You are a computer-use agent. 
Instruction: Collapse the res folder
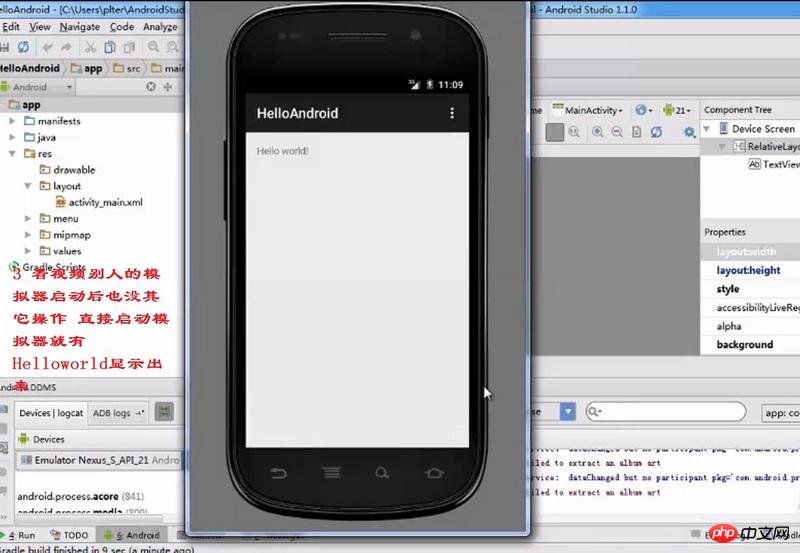[12, 154]
